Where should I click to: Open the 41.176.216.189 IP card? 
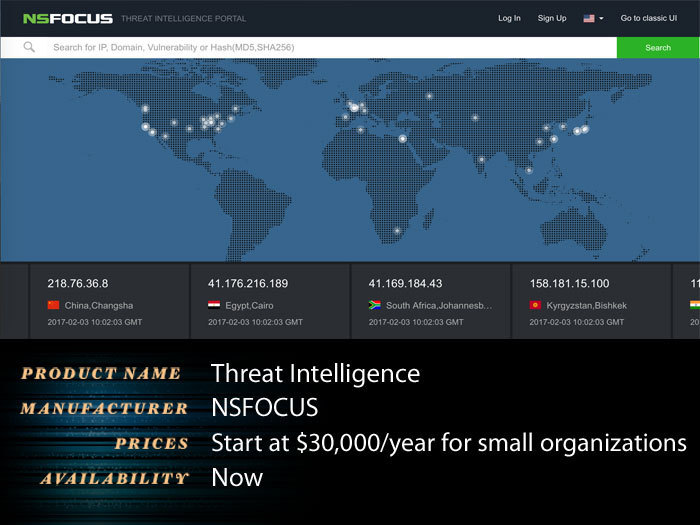tap(270, 301)
